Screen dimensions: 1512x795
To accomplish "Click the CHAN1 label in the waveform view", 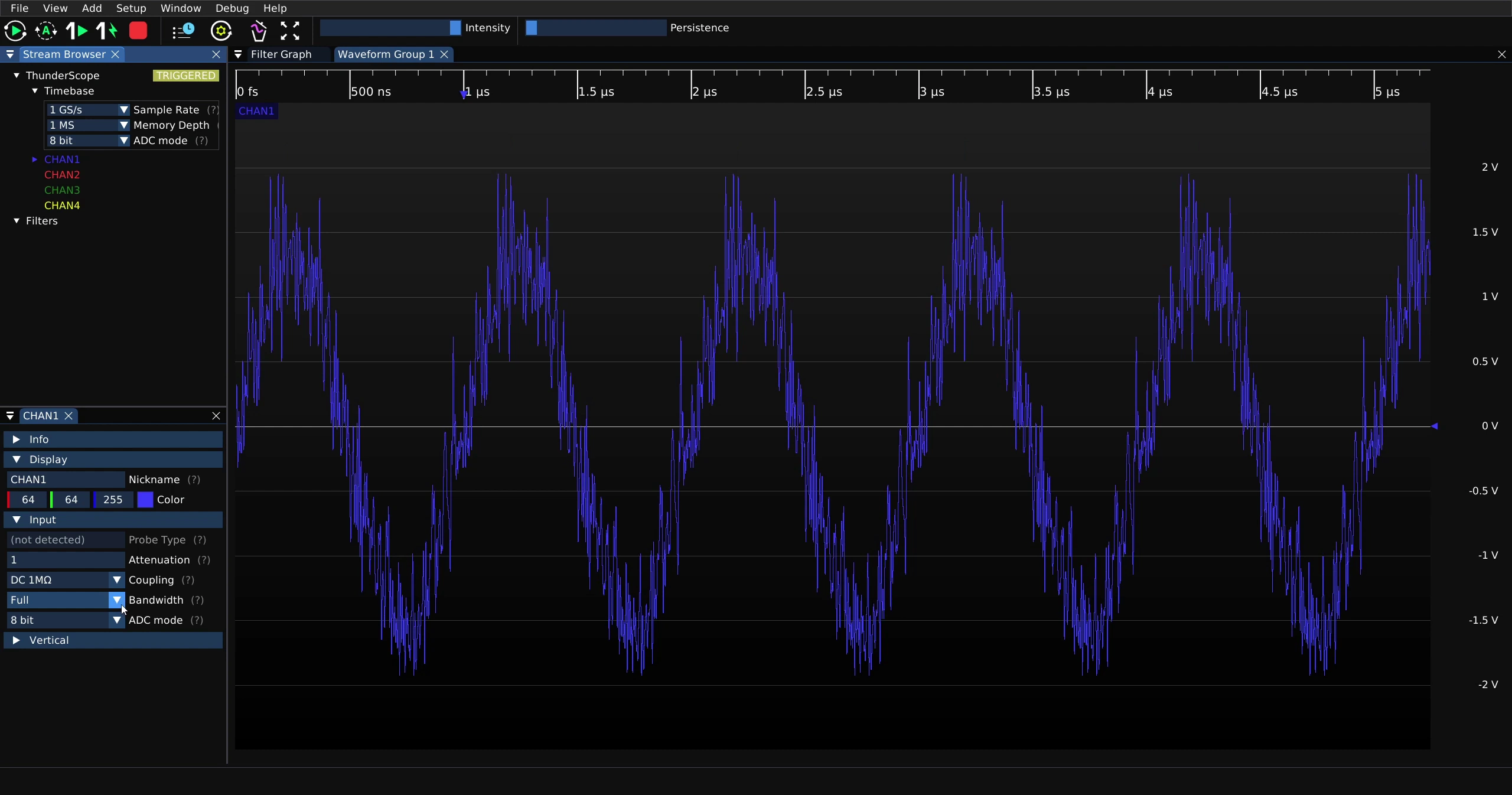I will point(256,111).
